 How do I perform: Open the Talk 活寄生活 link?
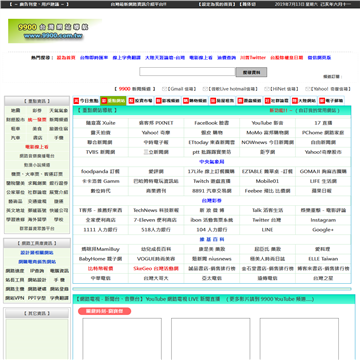click(x=268, y=210)
